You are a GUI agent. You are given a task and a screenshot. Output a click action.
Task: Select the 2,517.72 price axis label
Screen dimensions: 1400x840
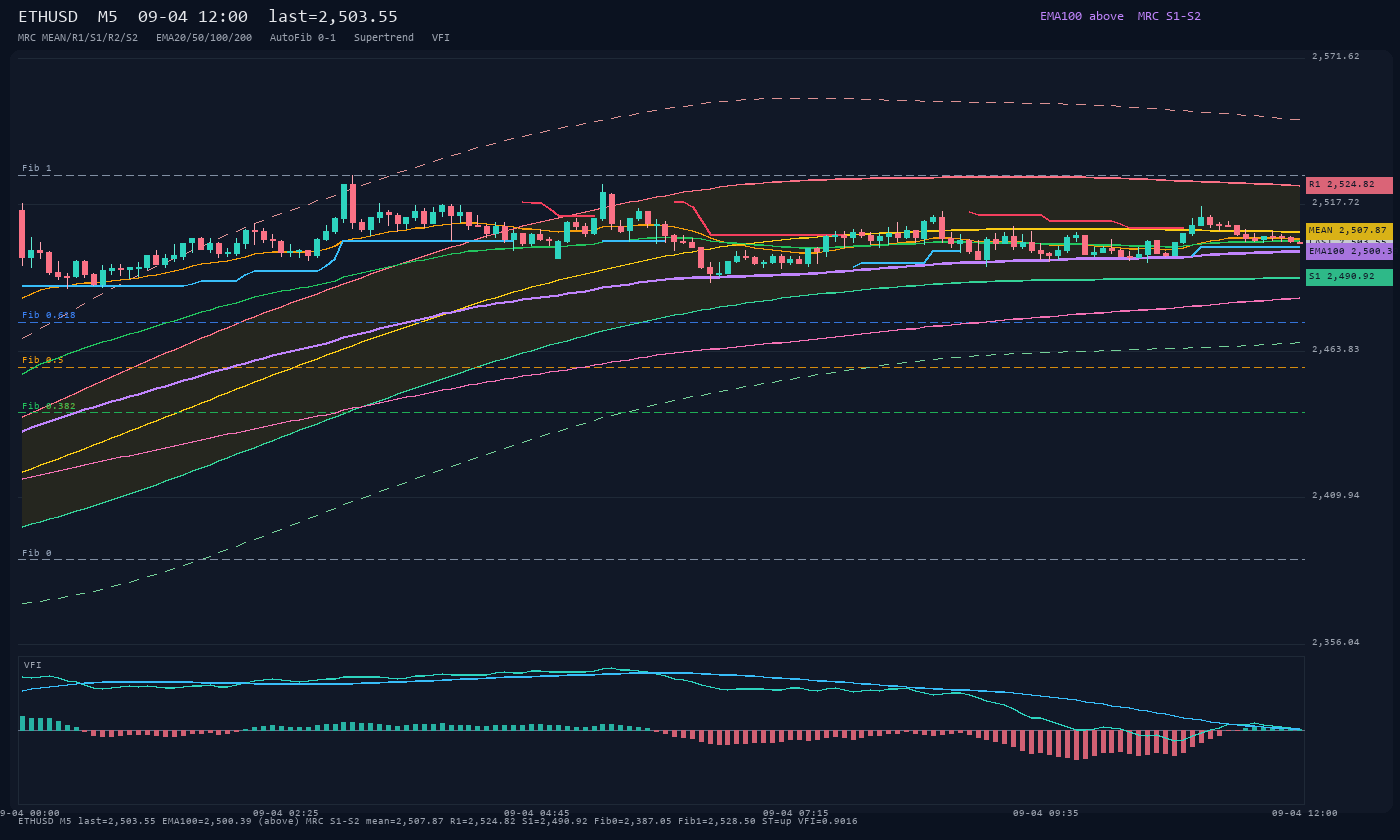[x=1336, y=202]
